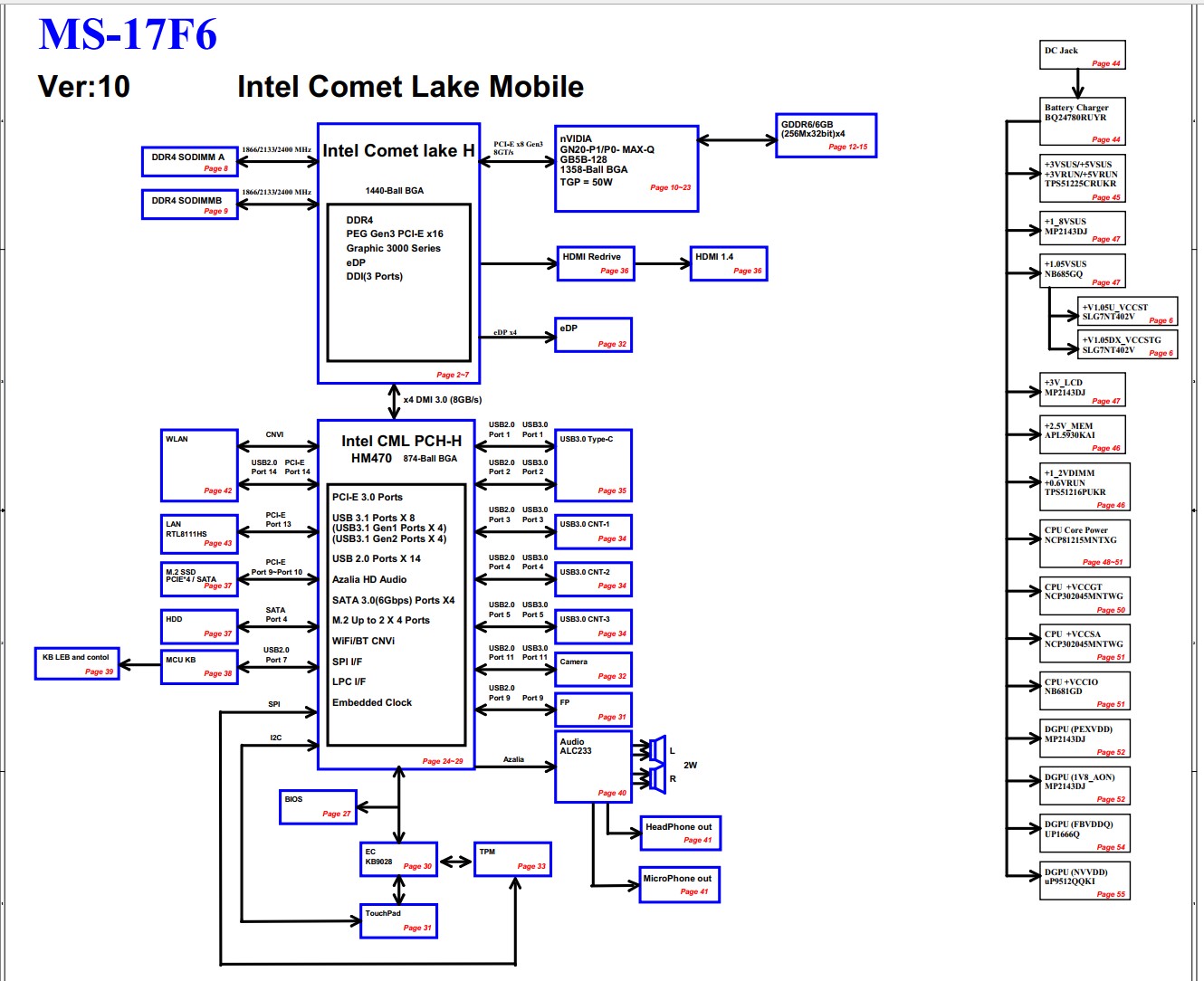
Task: Click the +V1.05DX_VCCSTG block
Action: click(1128, 345)
